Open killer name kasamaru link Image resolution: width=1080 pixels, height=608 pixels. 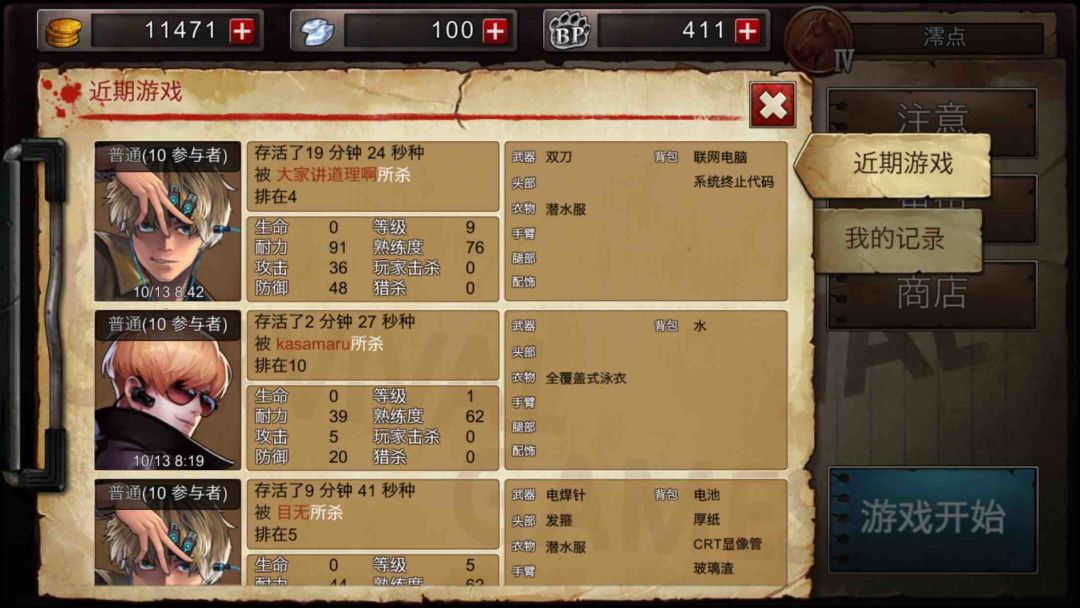pos(313,344)
